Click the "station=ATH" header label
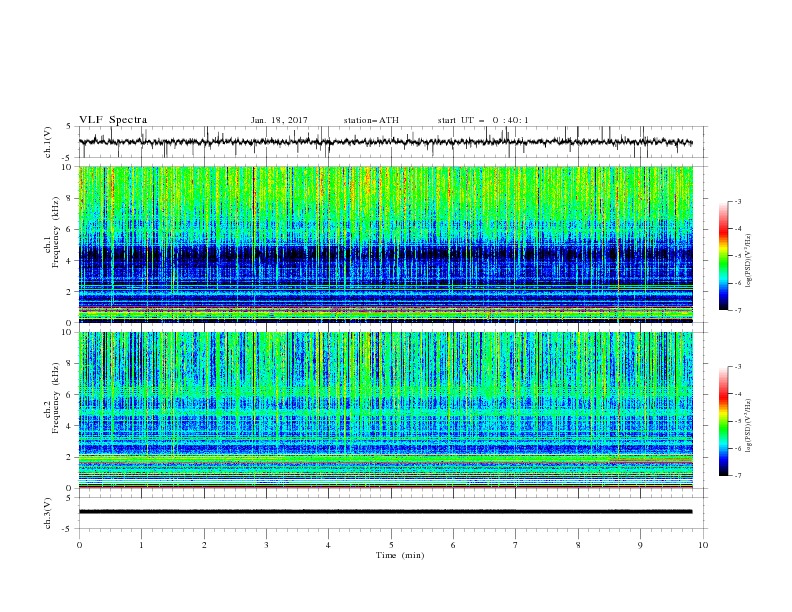792x612 pixels. click(371, 120)
